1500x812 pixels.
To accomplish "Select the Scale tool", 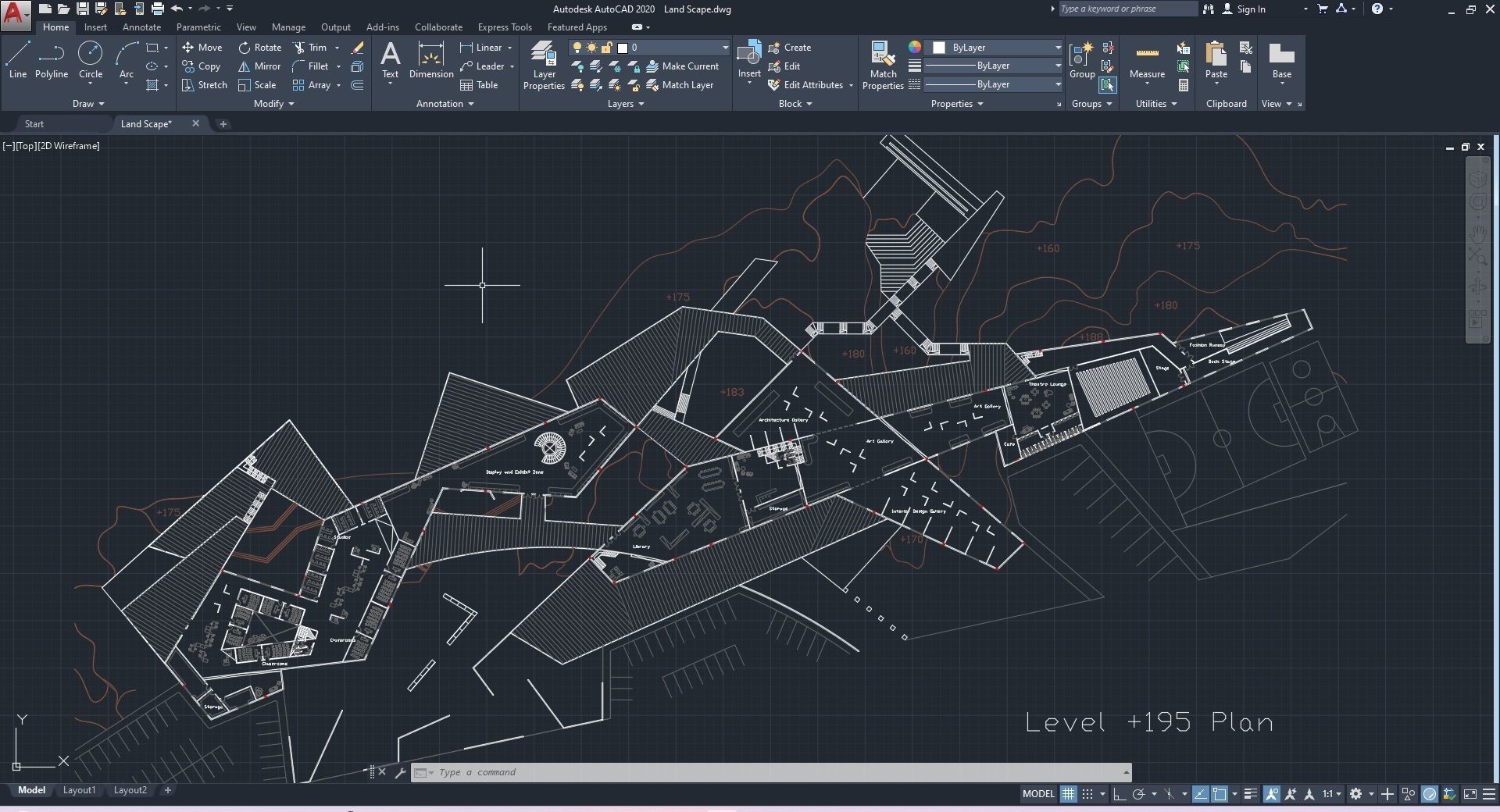I will [257, 85].
